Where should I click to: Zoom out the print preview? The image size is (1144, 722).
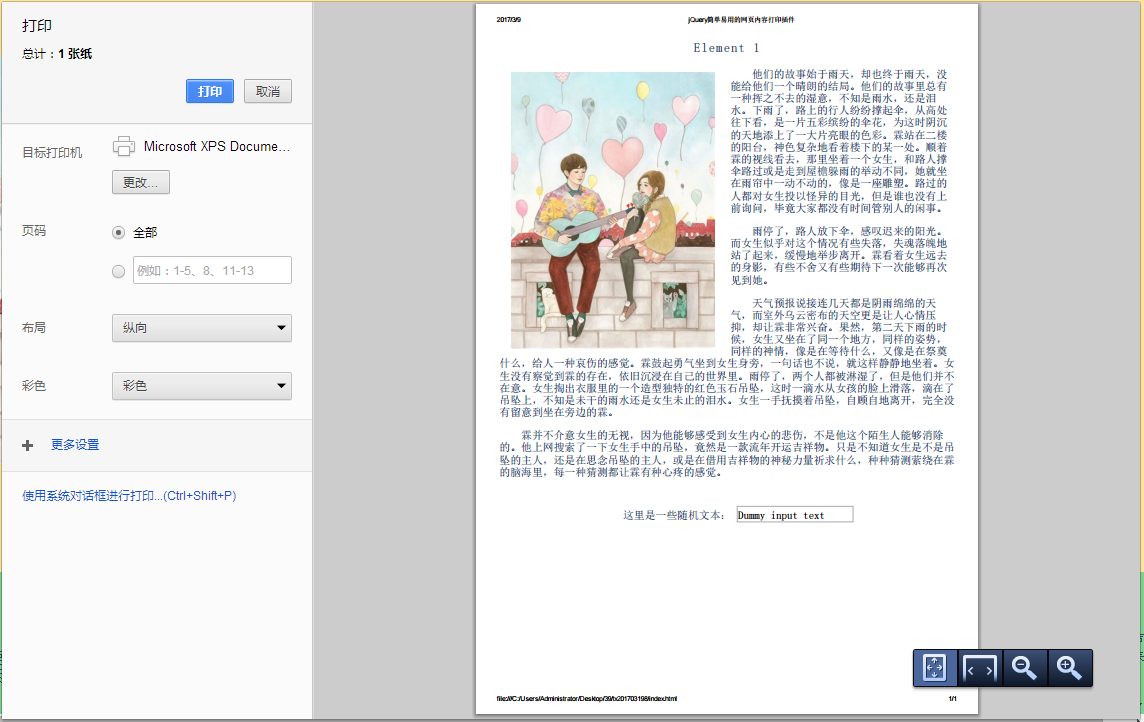point(1024,667)
